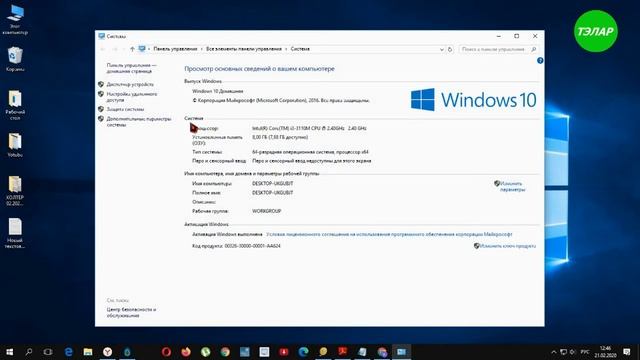Go to Control Panel home page link

pyautogui.click(x=131, y=68)
